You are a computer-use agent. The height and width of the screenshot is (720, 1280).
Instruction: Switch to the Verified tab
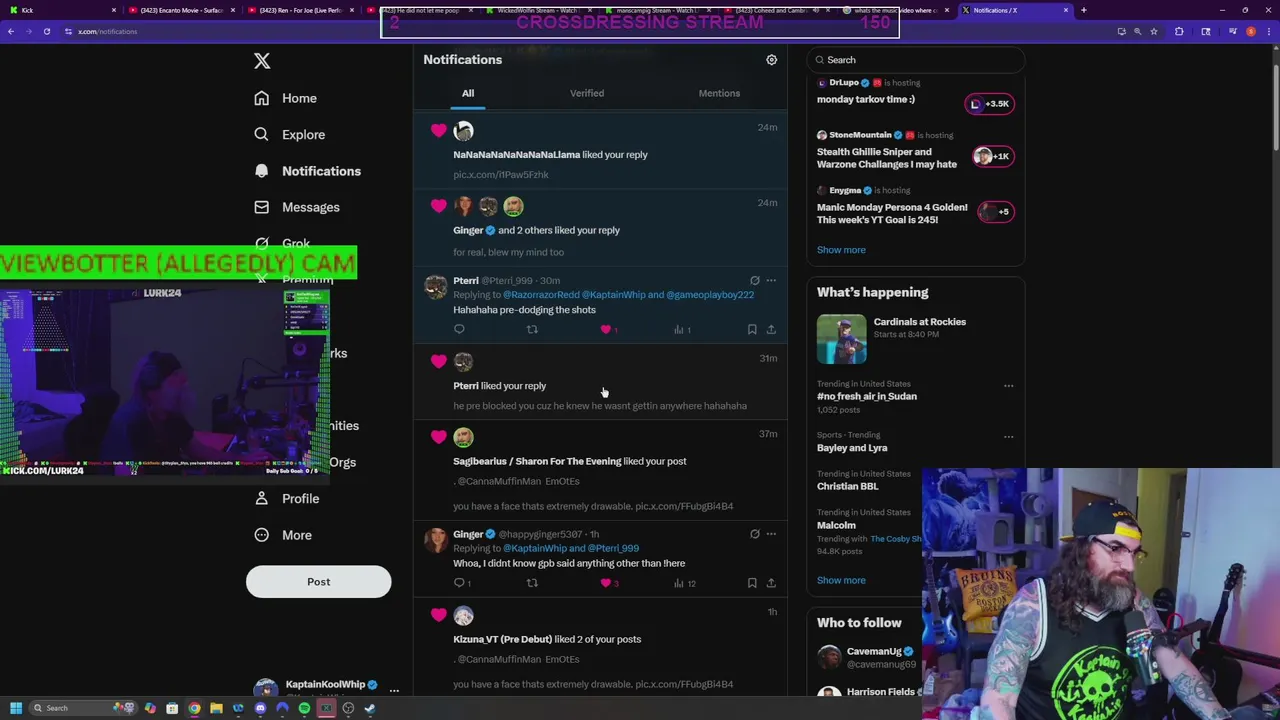587,93
